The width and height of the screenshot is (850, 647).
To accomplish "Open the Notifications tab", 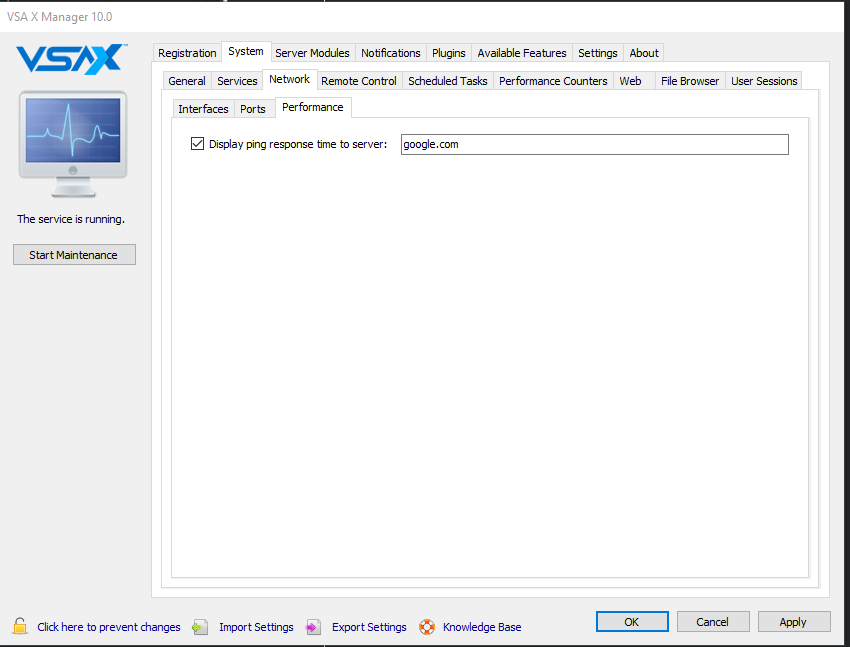I will pos(390,53).
